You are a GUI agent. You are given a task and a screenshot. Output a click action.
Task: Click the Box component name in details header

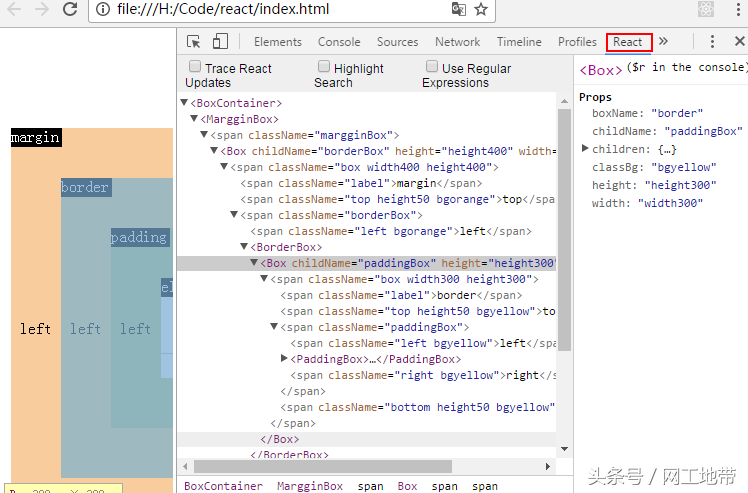coord(601,70)
